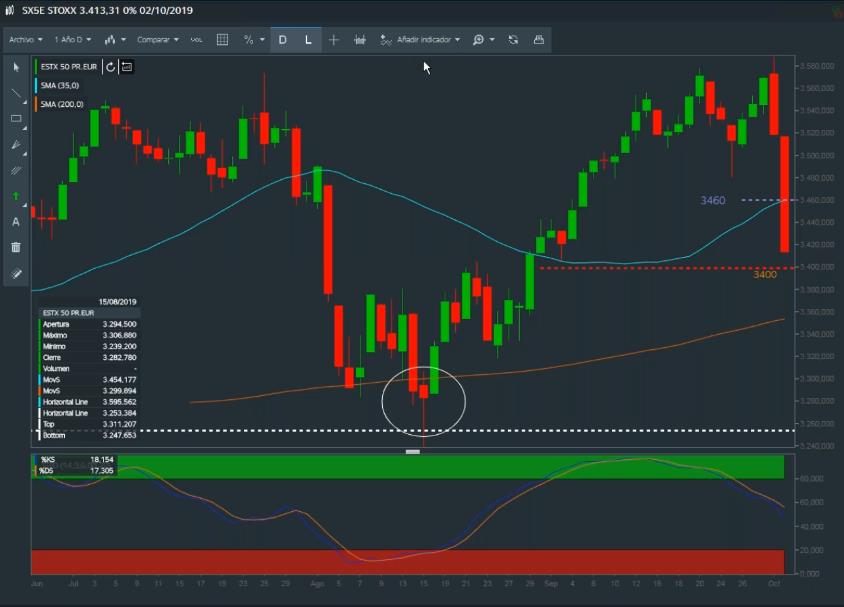
Task: Click the Máximo 3.306,880 row
Action: click(89, 335)
